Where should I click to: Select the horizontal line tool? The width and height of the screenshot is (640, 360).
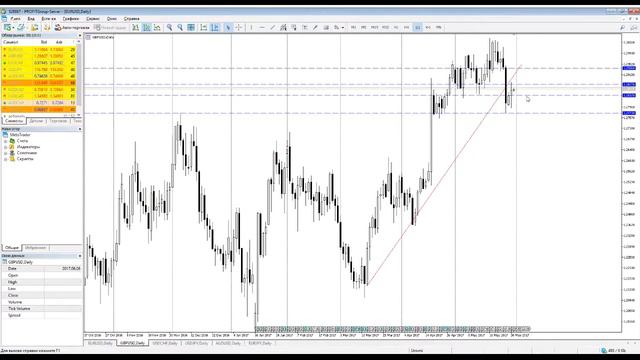point(262,27)
